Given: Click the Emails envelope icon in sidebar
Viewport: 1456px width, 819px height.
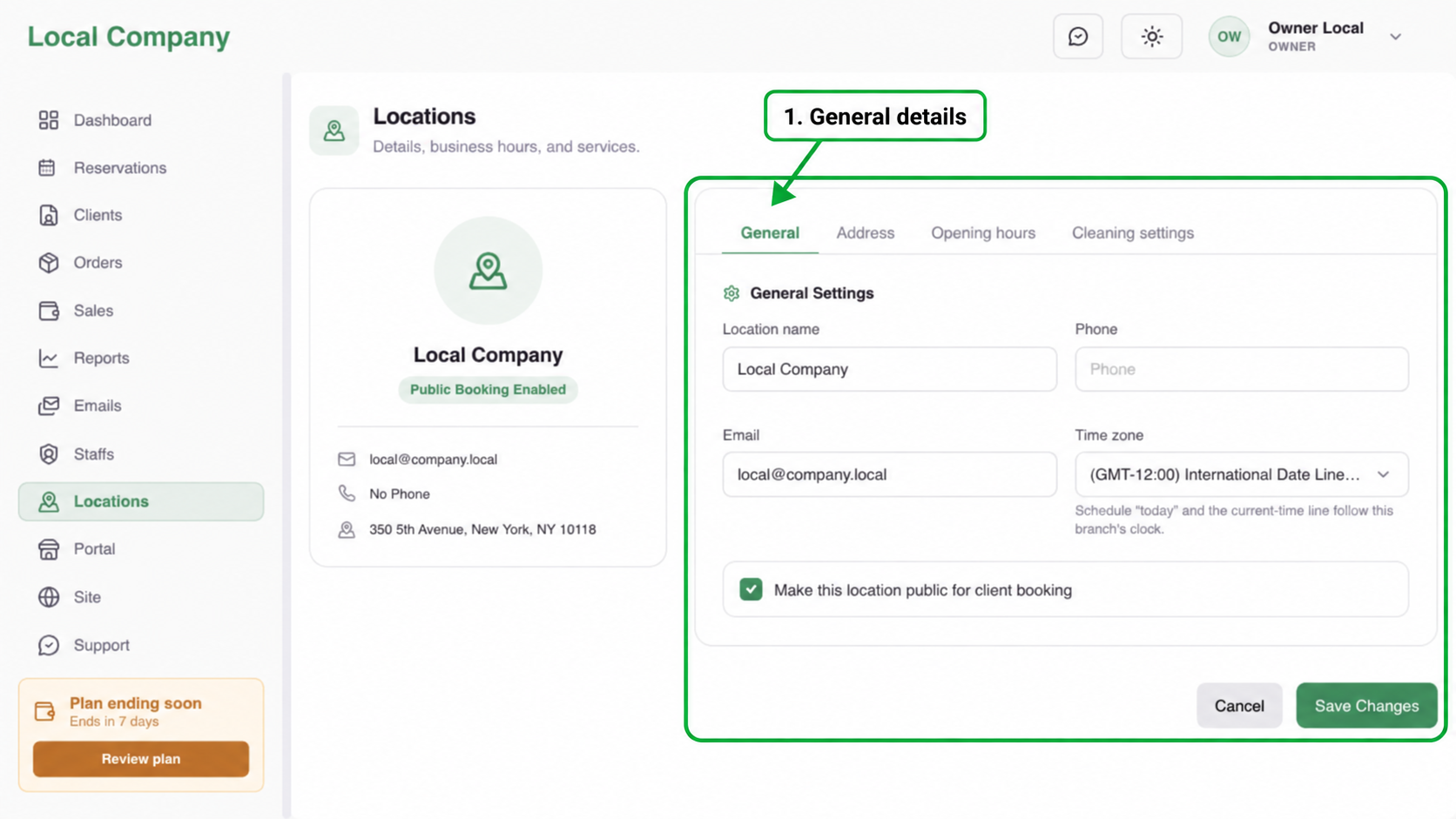Looking at the screenshot, I should (49, 406).
